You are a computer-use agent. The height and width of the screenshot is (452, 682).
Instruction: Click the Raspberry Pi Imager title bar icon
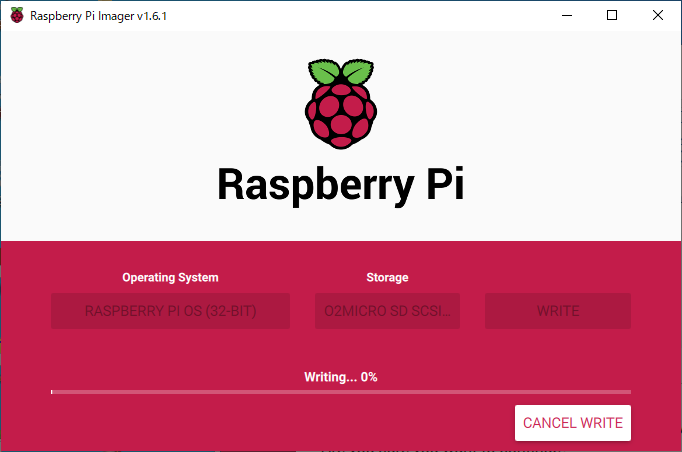(16, 16)
